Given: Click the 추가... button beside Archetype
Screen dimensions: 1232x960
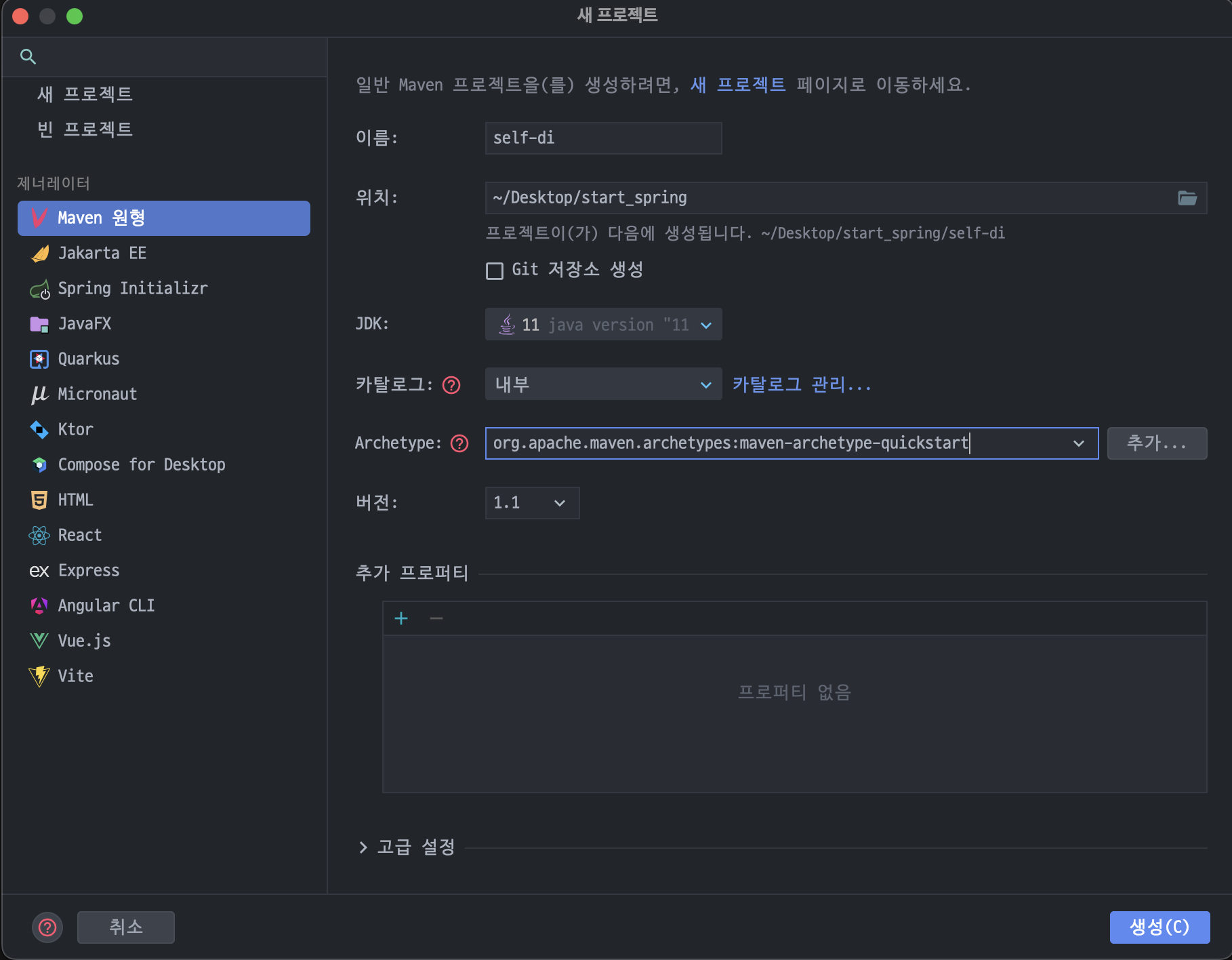Looking at the screenshot, I should tap(1157, 443).
